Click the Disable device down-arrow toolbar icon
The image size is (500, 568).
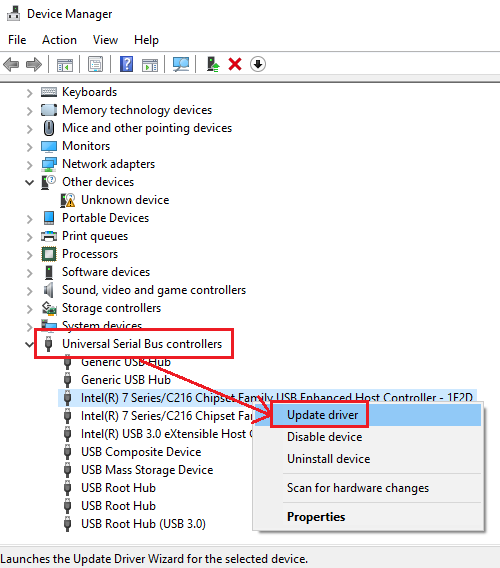[258, 64]
